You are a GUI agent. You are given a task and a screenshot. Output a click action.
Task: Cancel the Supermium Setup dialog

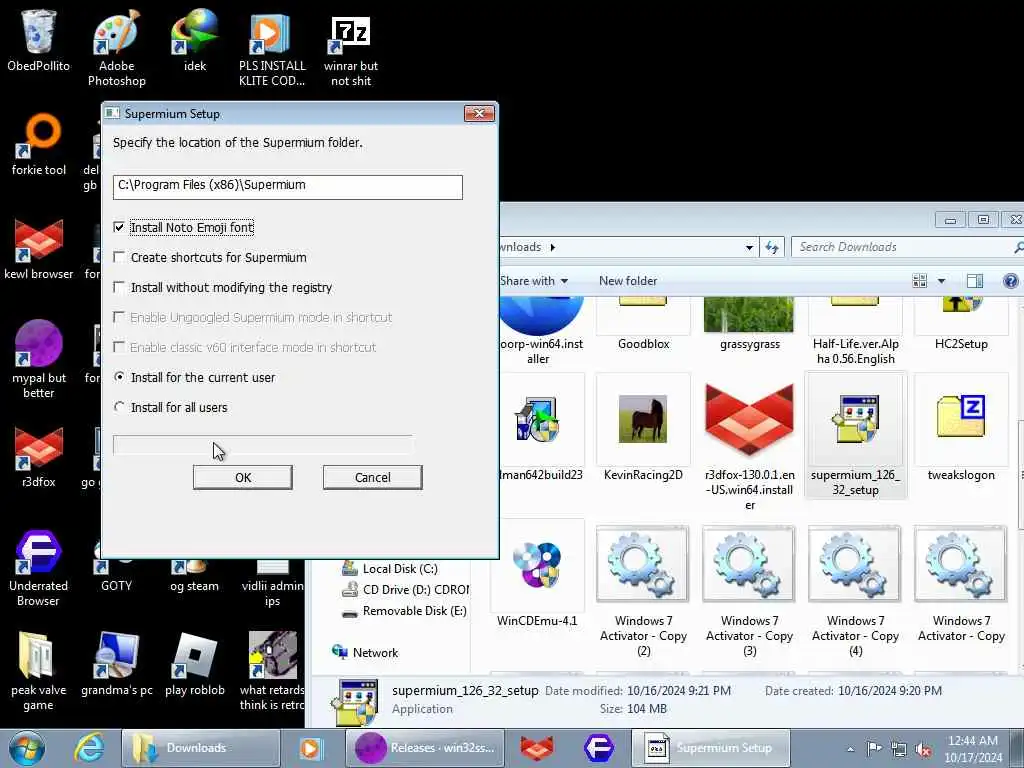[373, 477]
